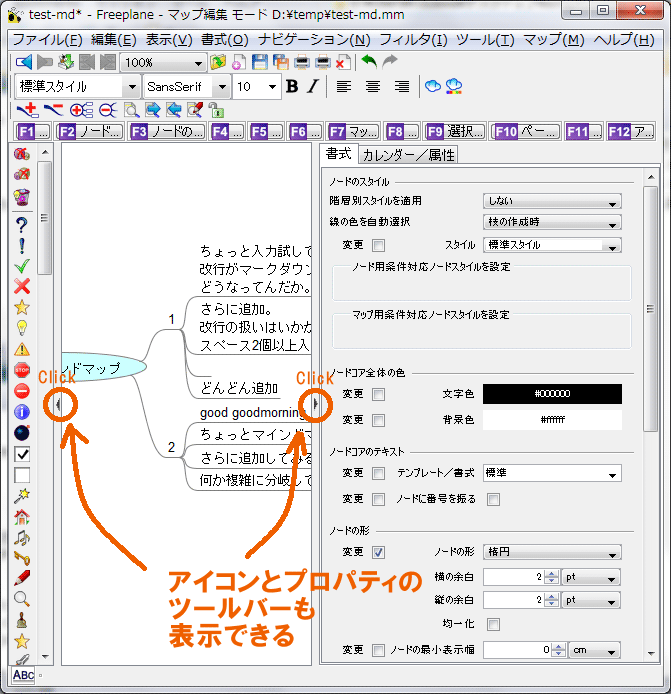The height and width of the screenshot is (694, 671).
Task: Toggle bold text formatting
Action: [292, 86]
